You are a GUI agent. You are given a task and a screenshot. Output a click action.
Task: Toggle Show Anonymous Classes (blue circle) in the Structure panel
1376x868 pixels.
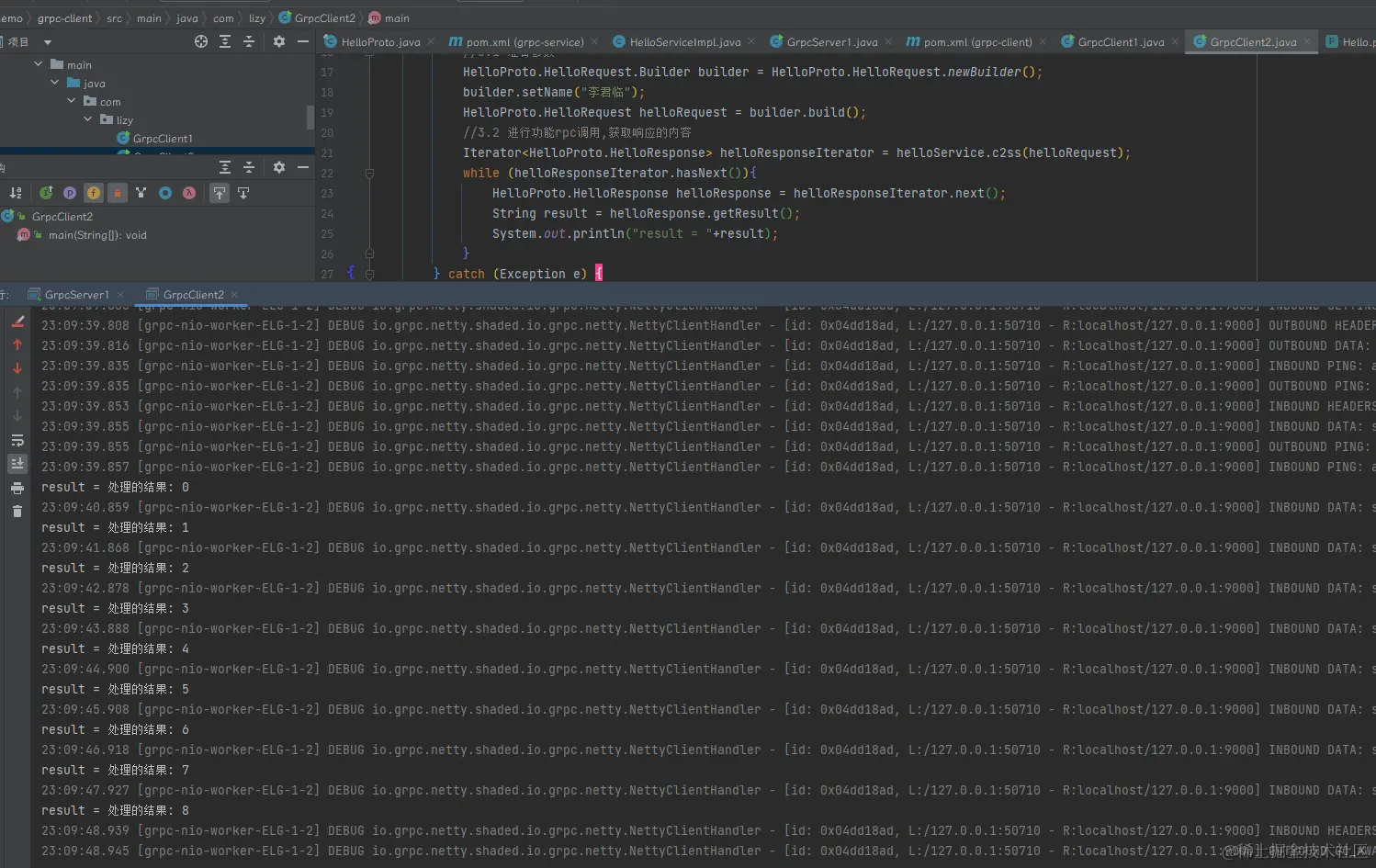[165, 193]
